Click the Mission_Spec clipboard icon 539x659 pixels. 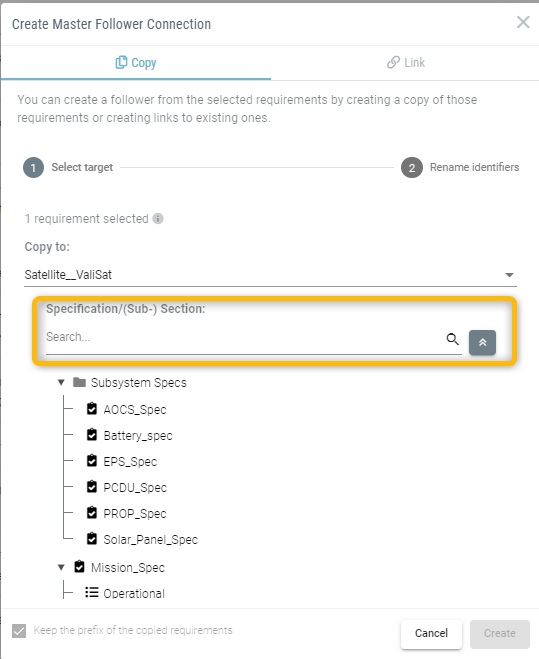coord(79,567)
